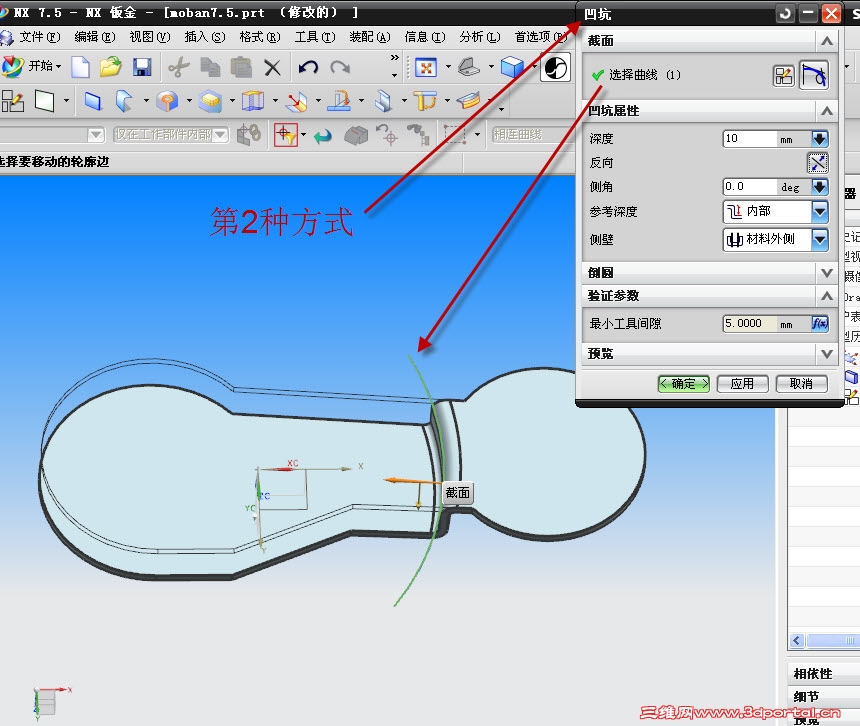Click the curve selection icon in dialog

click(x=814, y=75)
